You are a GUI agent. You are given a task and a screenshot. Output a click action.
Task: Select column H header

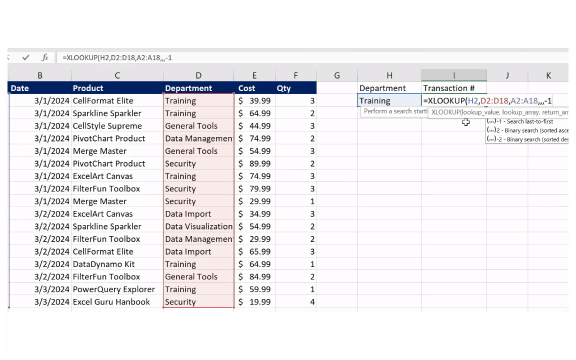[x=389, y=75]
